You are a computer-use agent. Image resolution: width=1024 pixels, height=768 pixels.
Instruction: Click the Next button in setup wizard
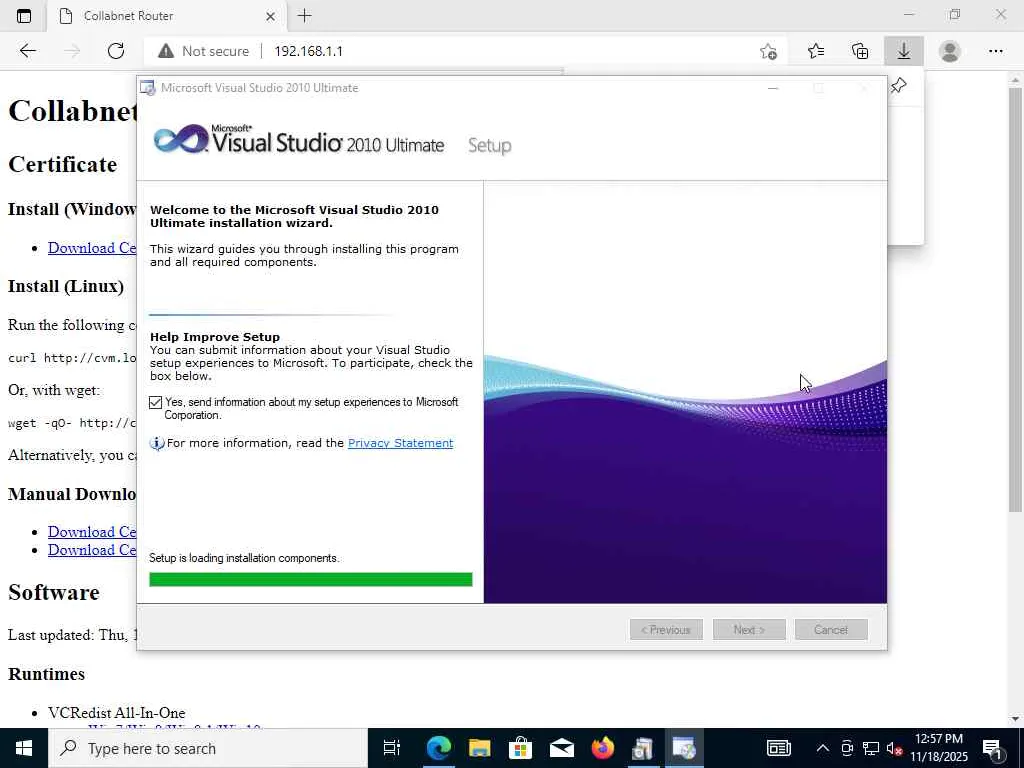(749, 630)
